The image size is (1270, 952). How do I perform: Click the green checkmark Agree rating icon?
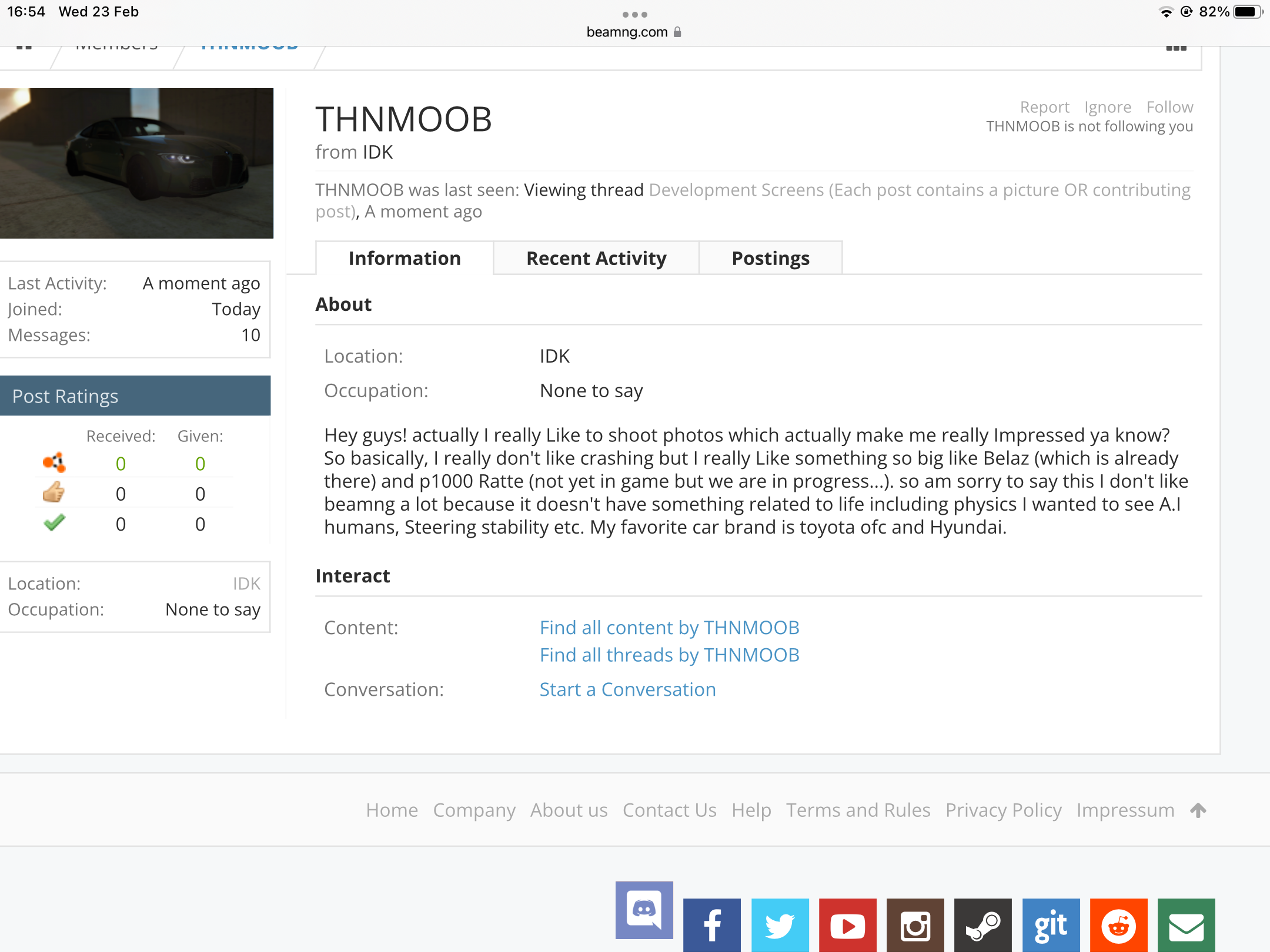point(54,522)
